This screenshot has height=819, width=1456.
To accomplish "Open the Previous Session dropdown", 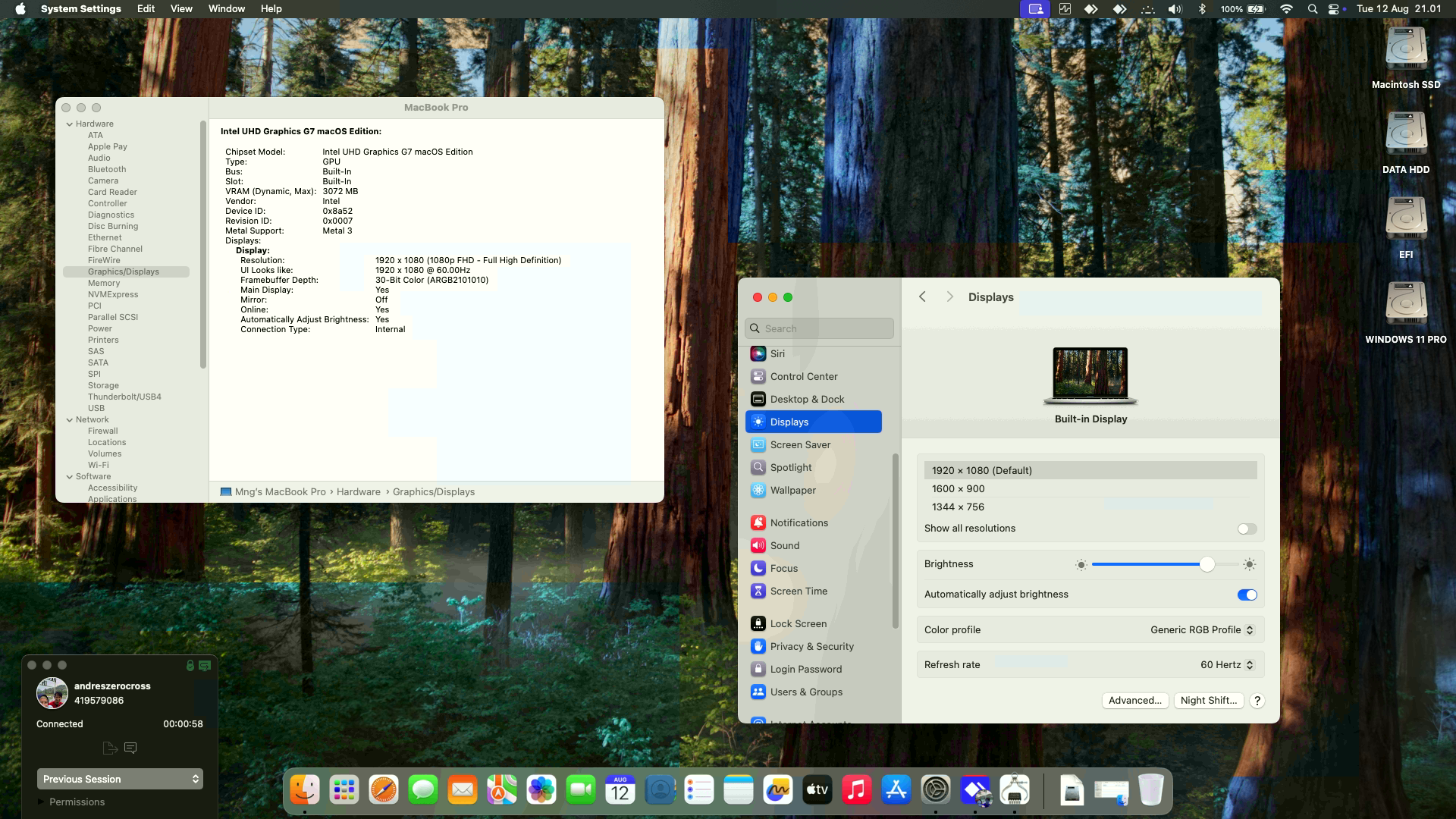I will pos(120,780).
